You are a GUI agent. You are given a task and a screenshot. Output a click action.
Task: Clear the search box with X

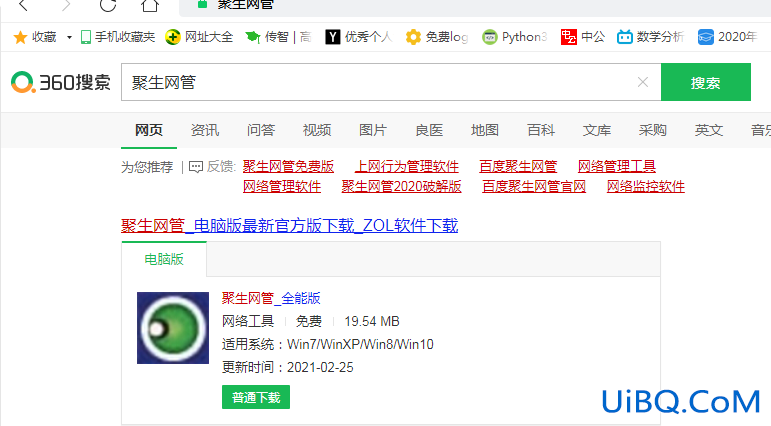coord(643,82)
